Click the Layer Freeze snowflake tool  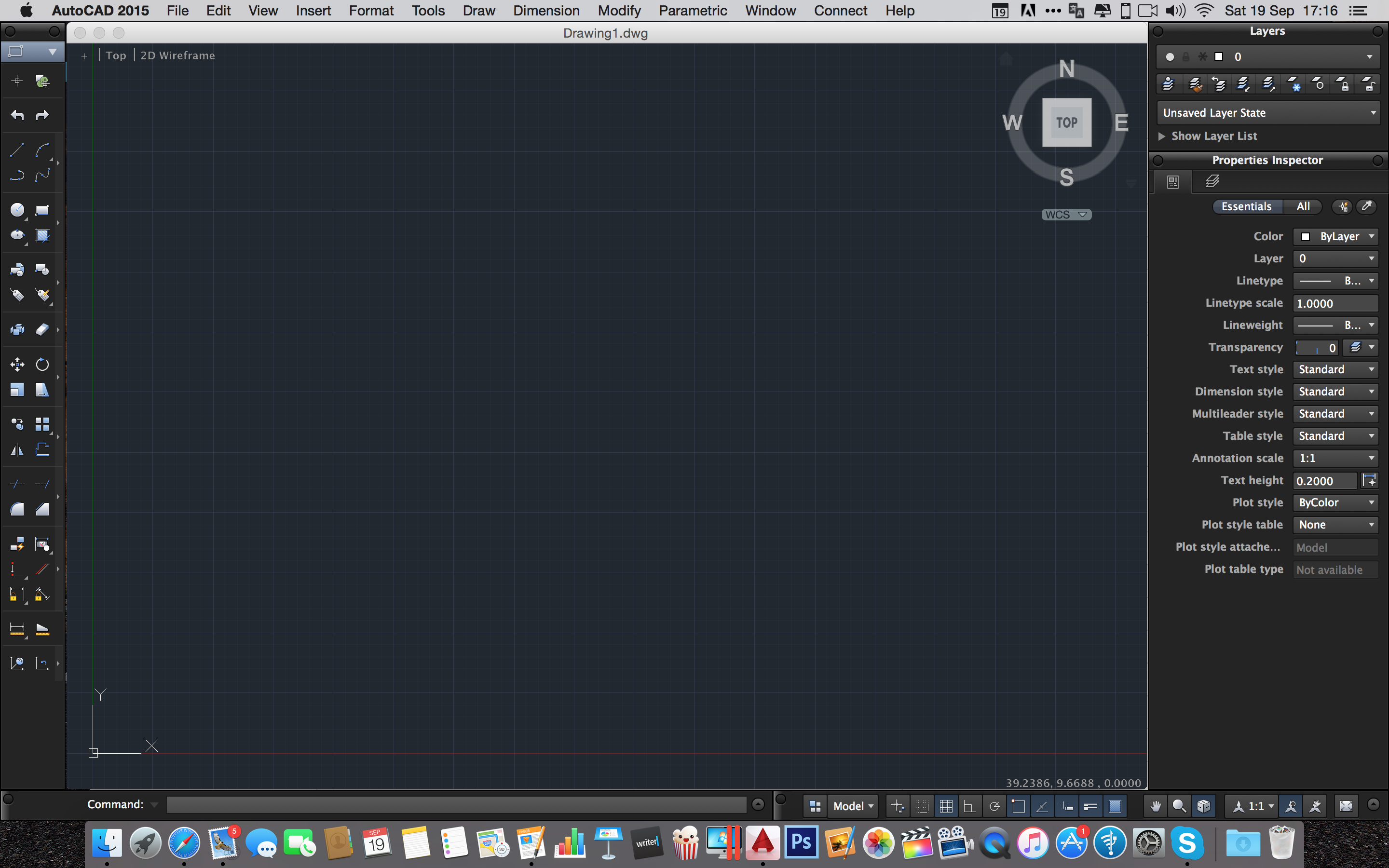(1294, 85)
